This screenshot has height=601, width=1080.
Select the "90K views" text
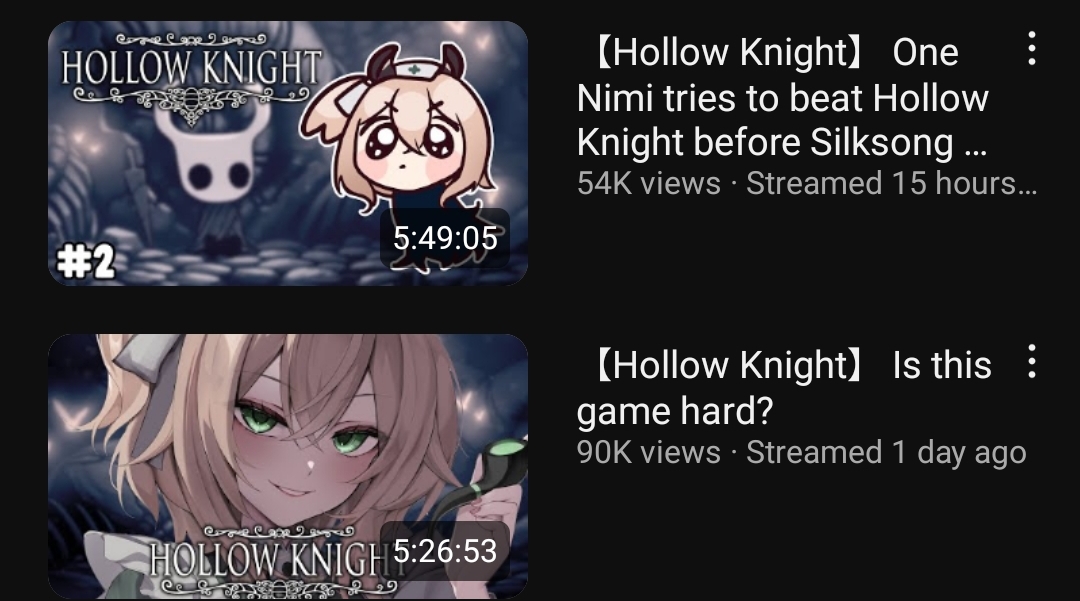[649, 452]
